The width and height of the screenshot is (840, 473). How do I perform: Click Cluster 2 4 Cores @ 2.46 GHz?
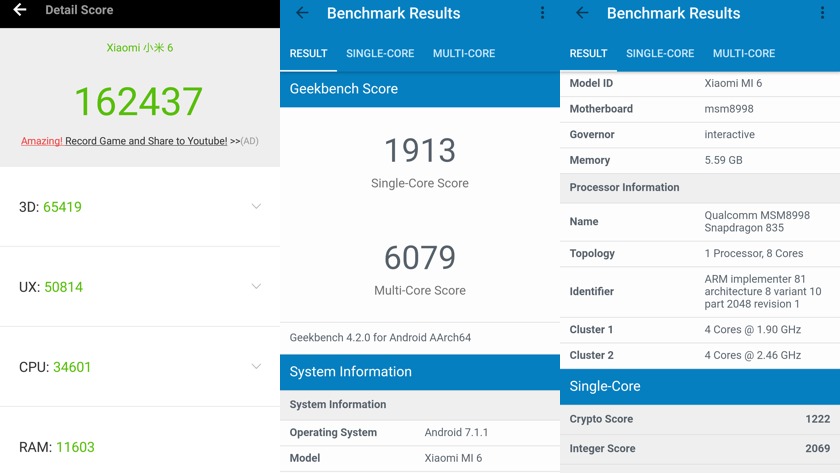(x=700, y=356)
